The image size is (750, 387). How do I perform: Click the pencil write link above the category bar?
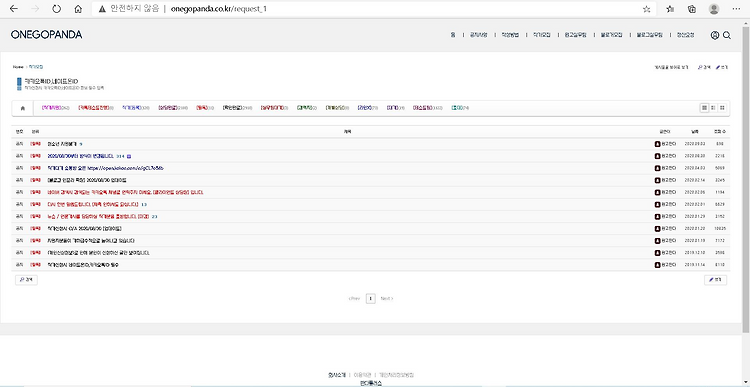pyautogui.click(x=722, y=67)
